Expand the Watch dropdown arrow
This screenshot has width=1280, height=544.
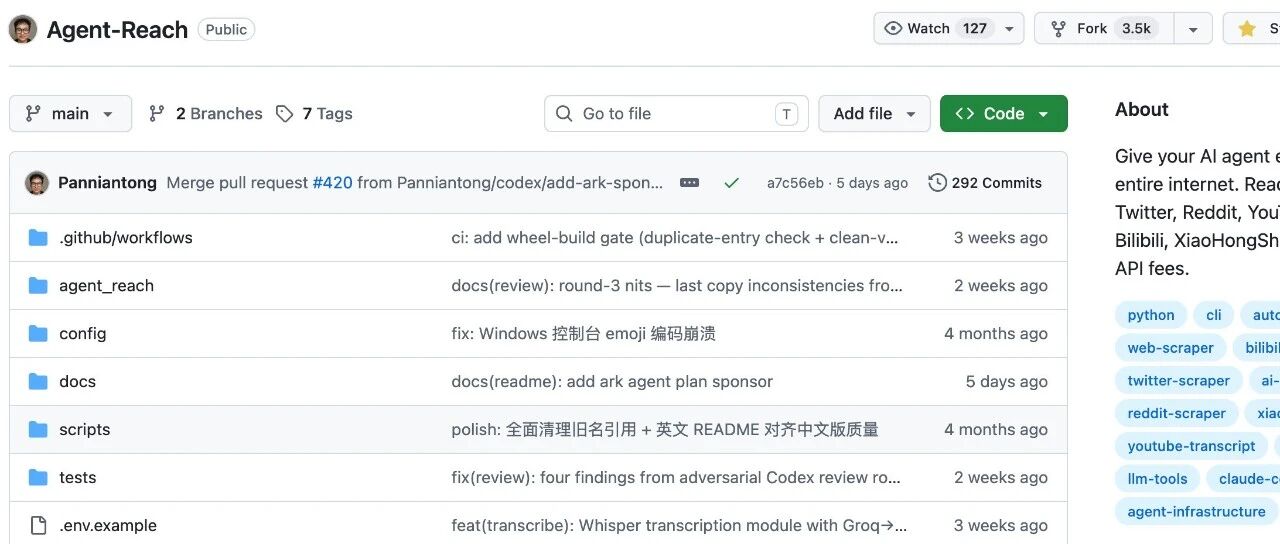point(1010,28)
